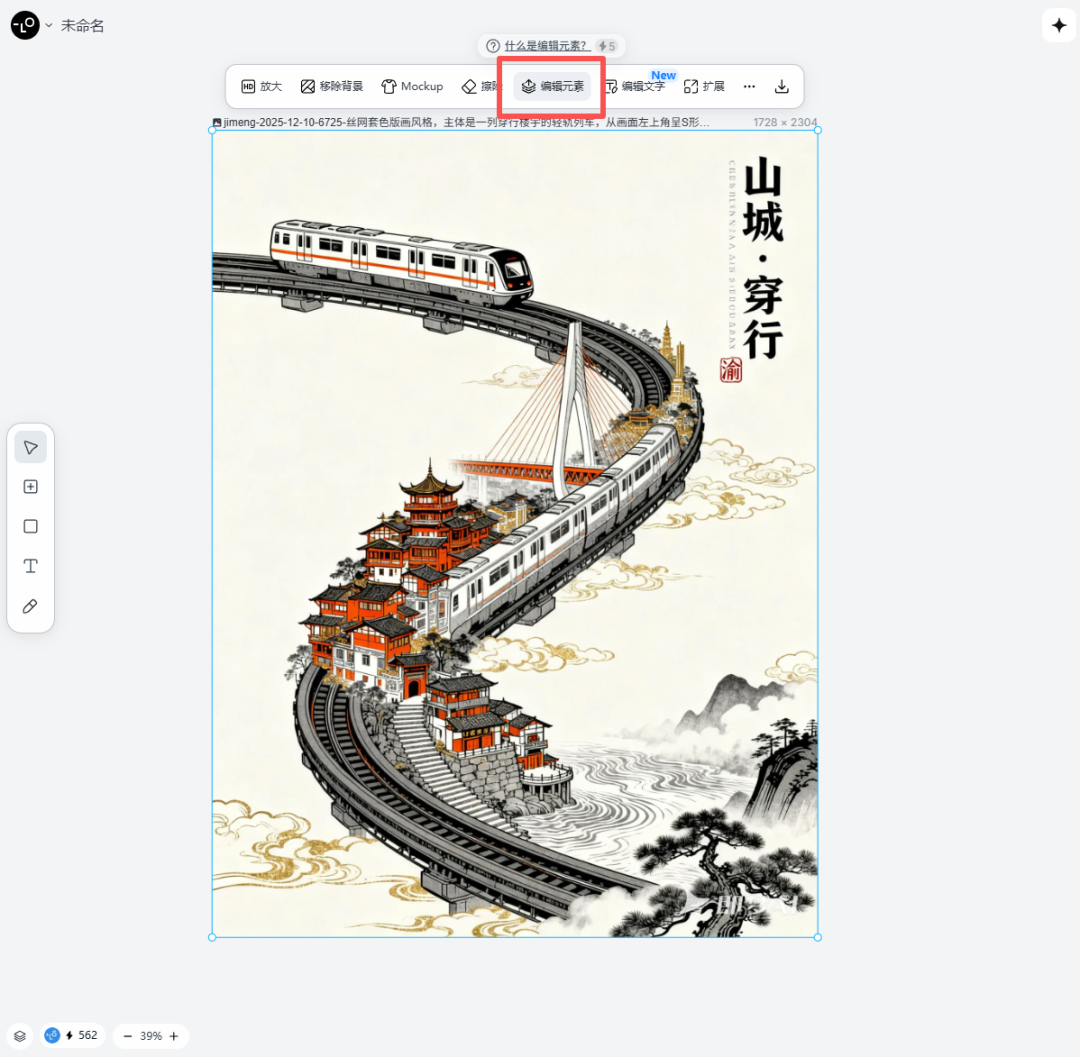The width and height of the screenshot is (1080, 1057).
Task: Select 移除背景 remove background tool
Action: point(332,86)
